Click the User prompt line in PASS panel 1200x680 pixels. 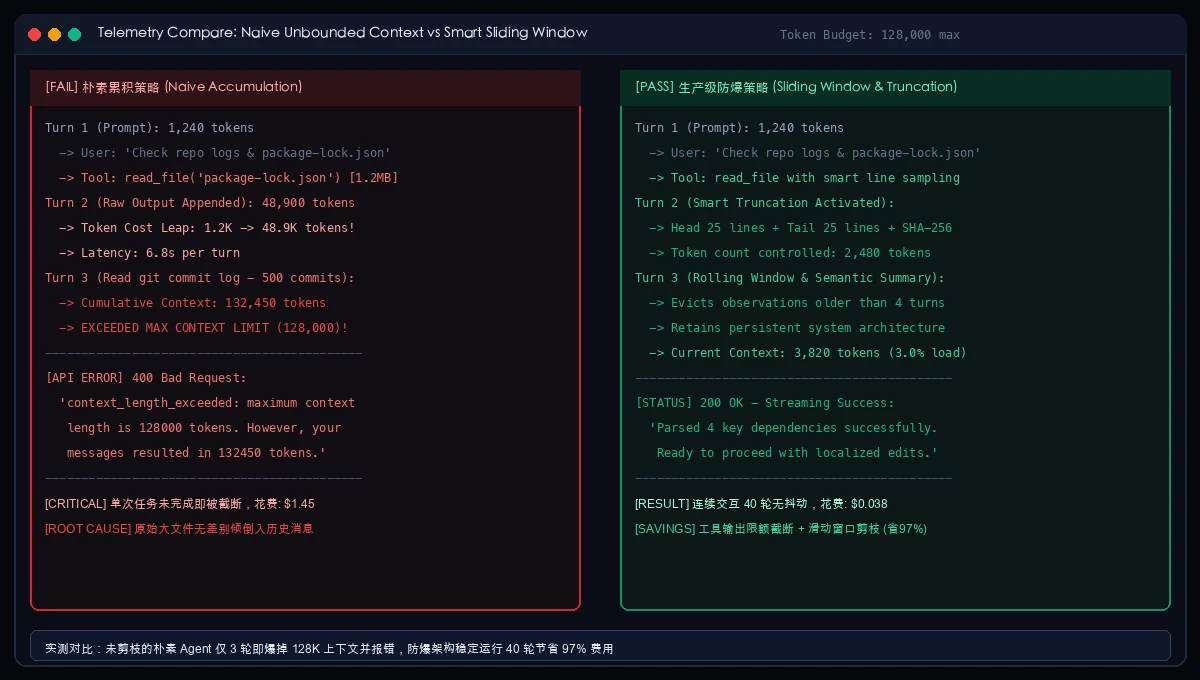[x=815, y=153]
